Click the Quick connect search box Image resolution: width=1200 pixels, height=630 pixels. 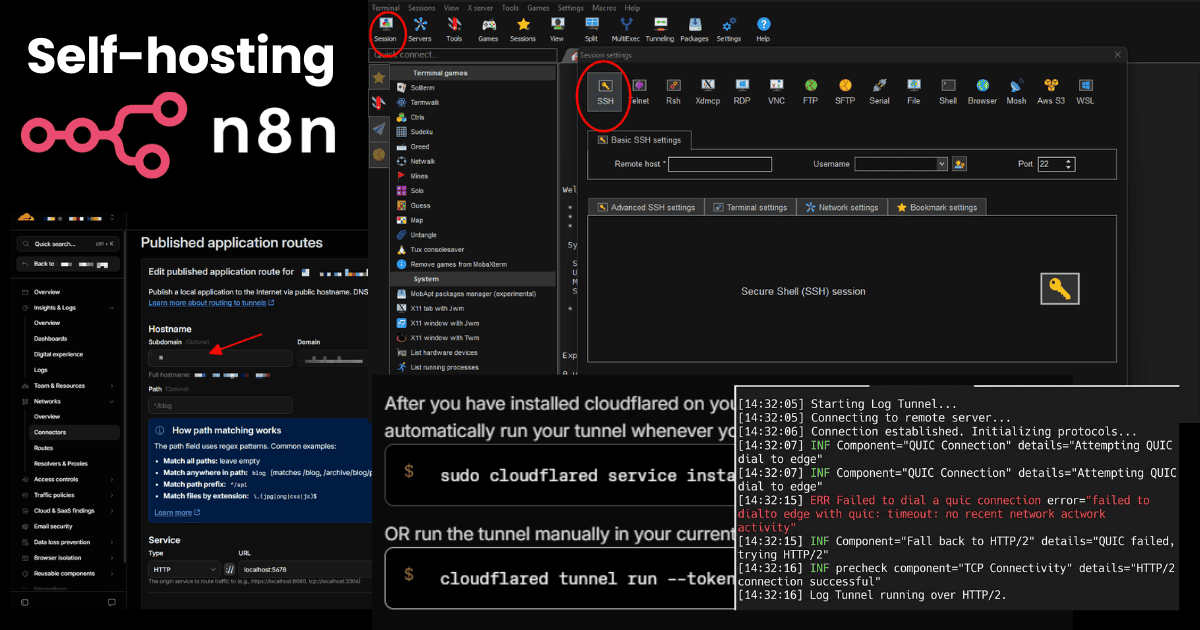(x=463, y=55)
